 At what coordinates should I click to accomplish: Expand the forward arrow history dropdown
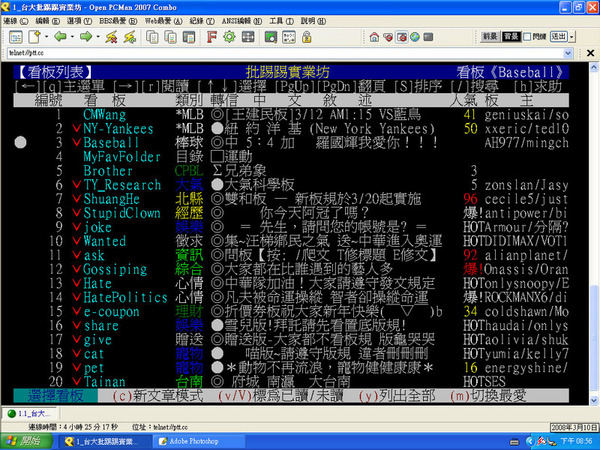(x=98, y=37)
